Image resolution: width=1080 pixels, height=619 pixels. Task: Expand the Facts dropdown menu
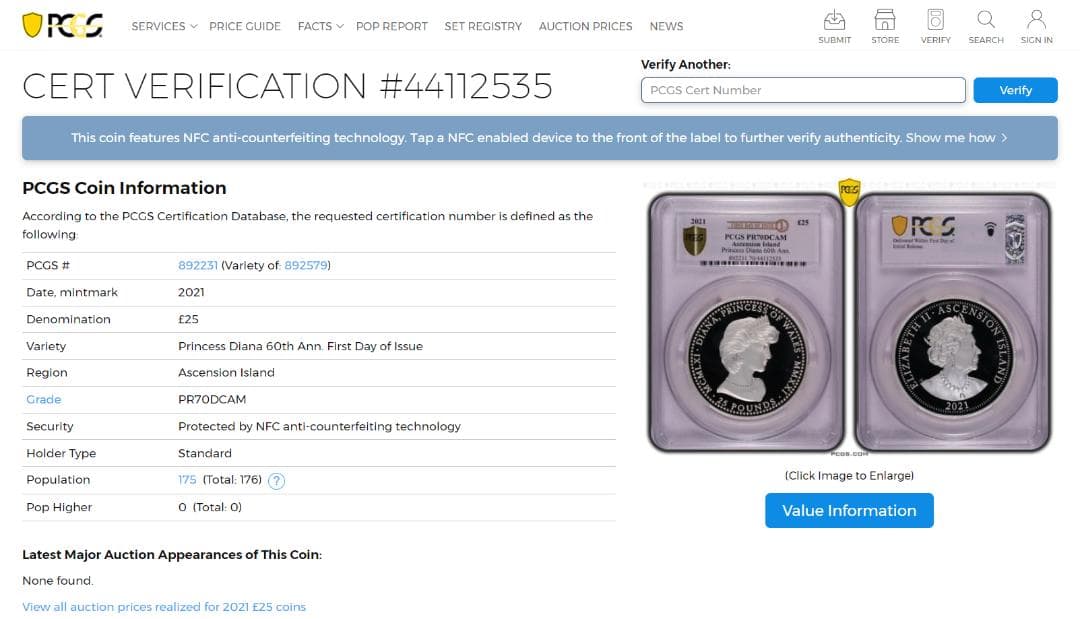point(320,26)
